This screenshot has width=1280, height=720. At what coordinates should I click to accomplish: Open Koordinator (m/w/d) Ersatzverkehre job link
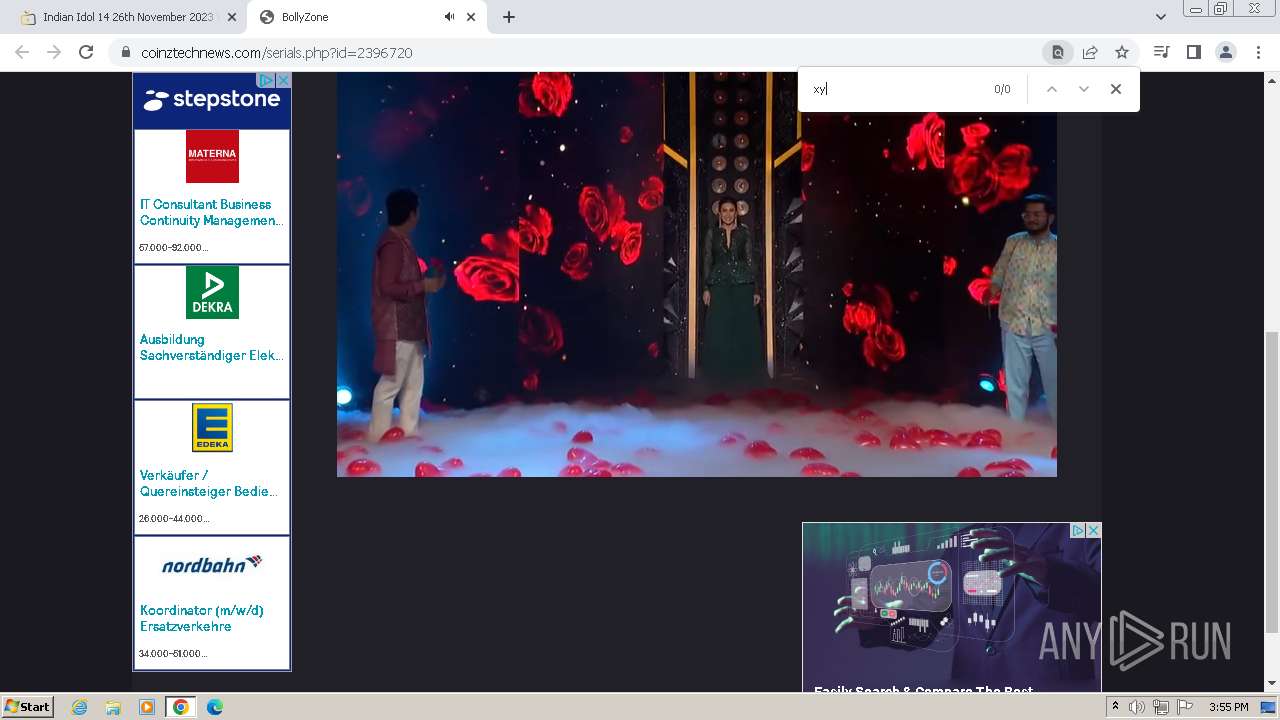202,618
